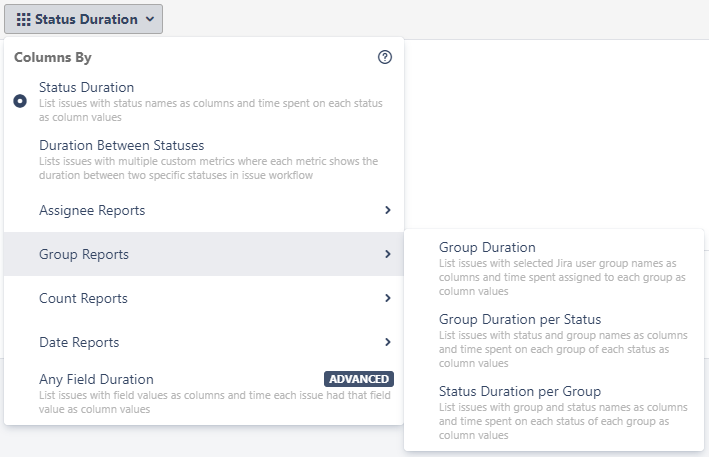
Task: Expand the Group Reports chevron arrow
Action: (x=387, y=255)
